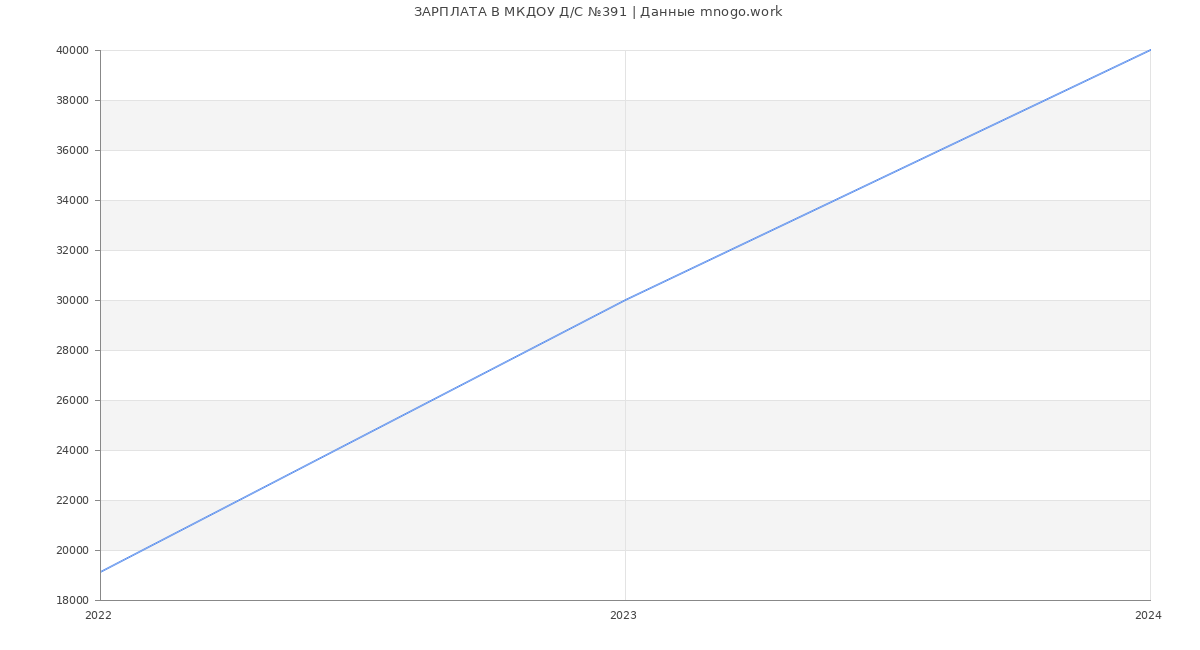
Task: Click the 34000 y-axis tick label
Action: pyautogui.click(x=74, y=201)
